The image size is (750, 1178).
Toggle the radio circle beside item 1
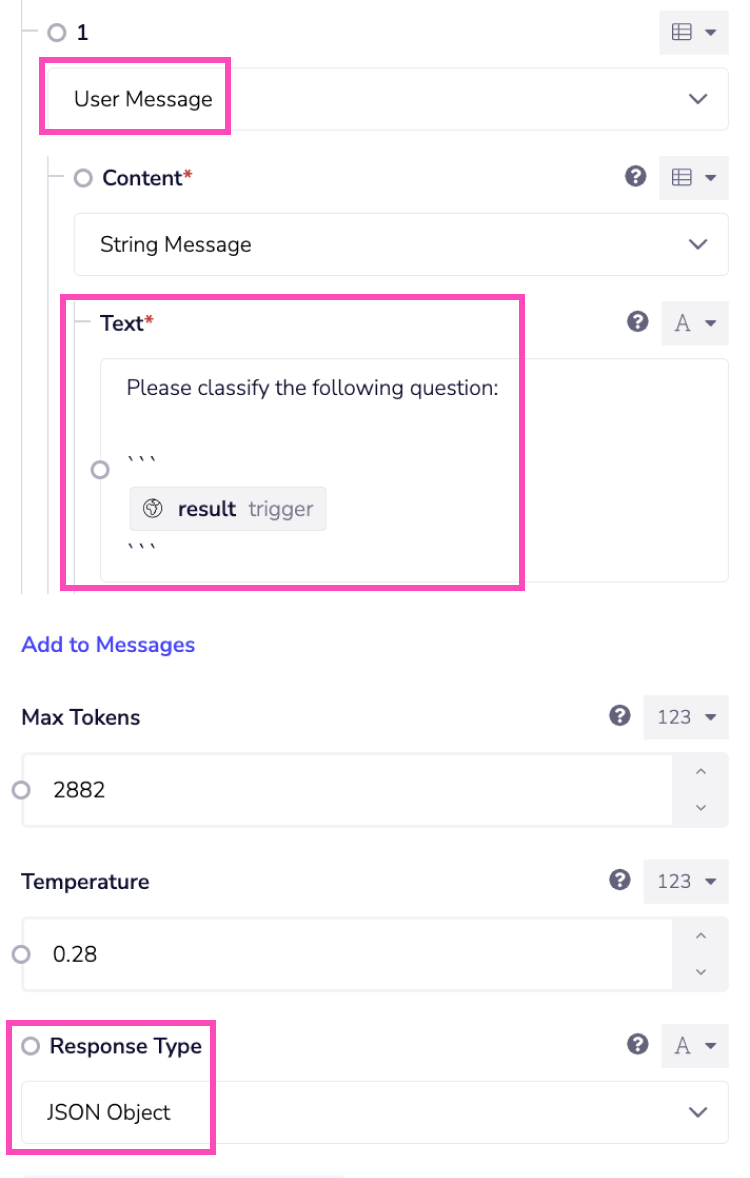point(57,32)
